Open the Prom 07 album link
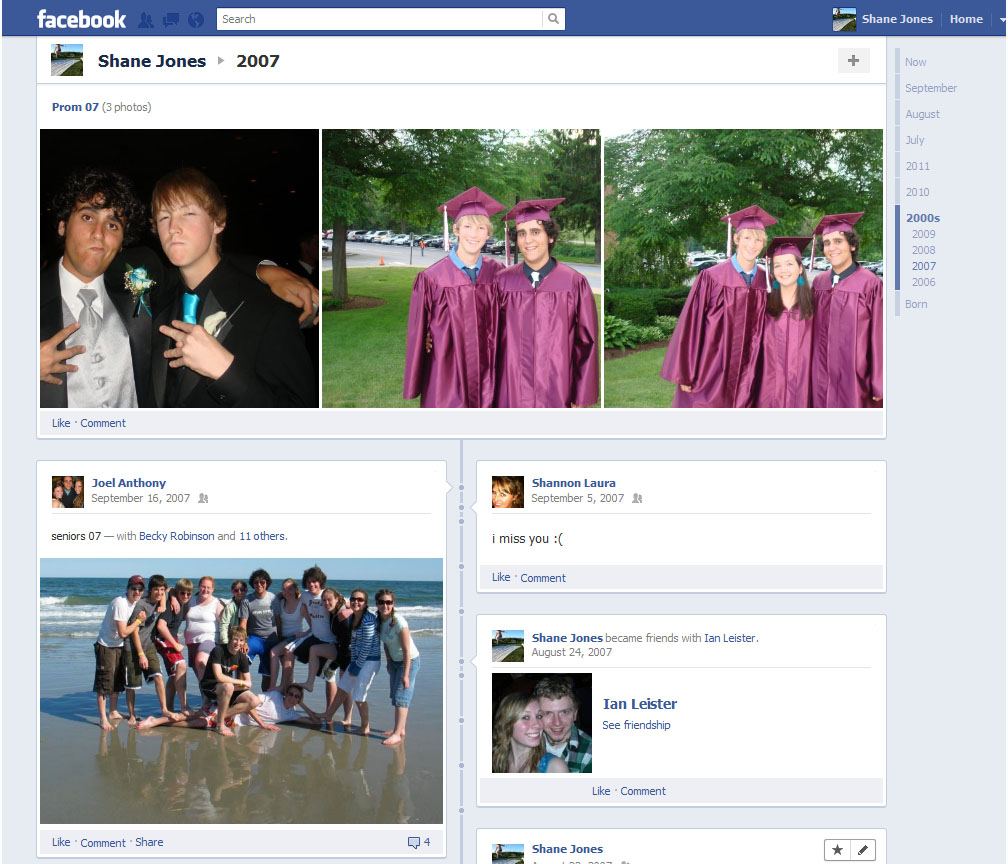 (75, 107)
